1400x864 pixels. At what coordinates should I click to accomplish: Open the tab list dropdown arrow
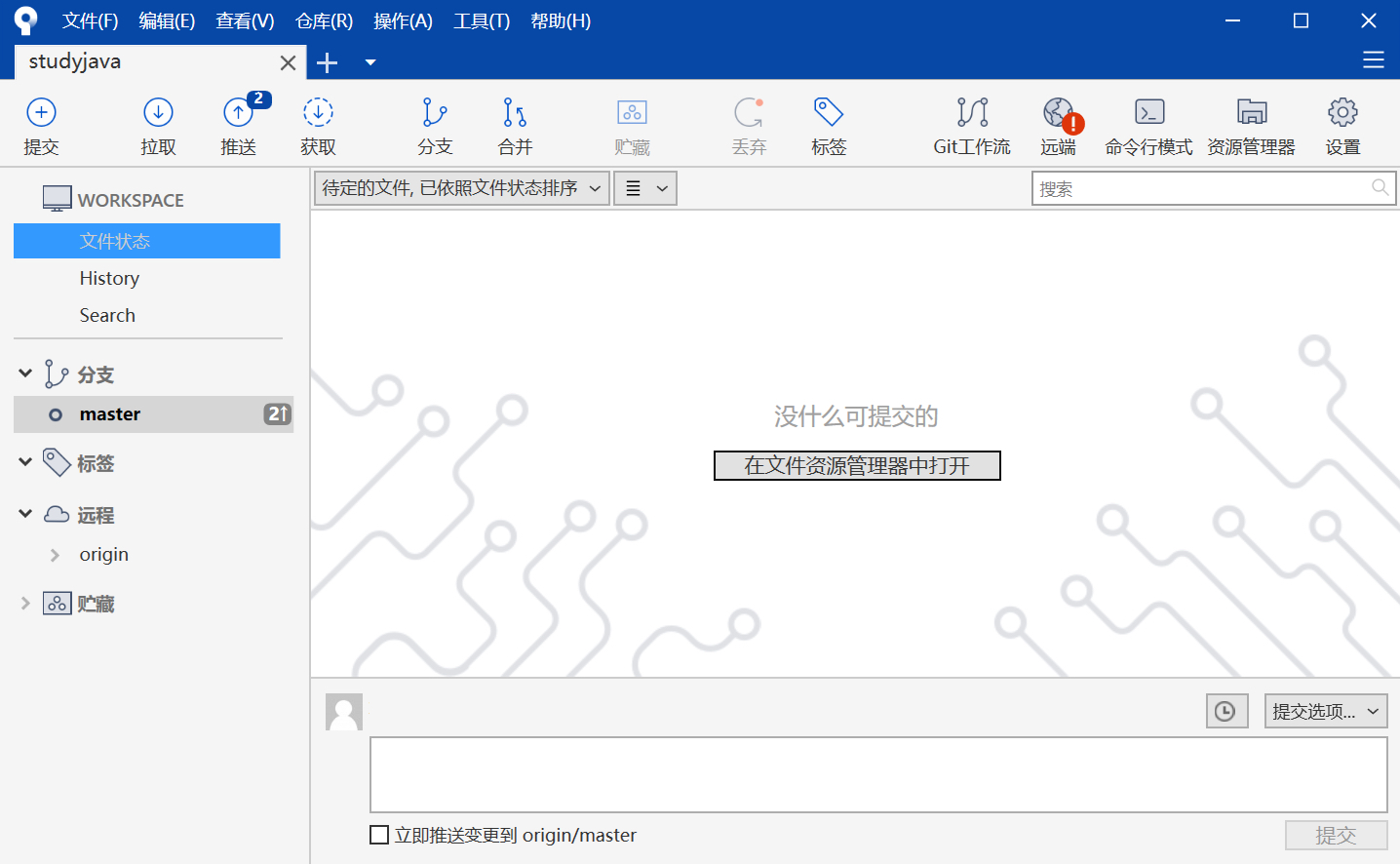370,62
